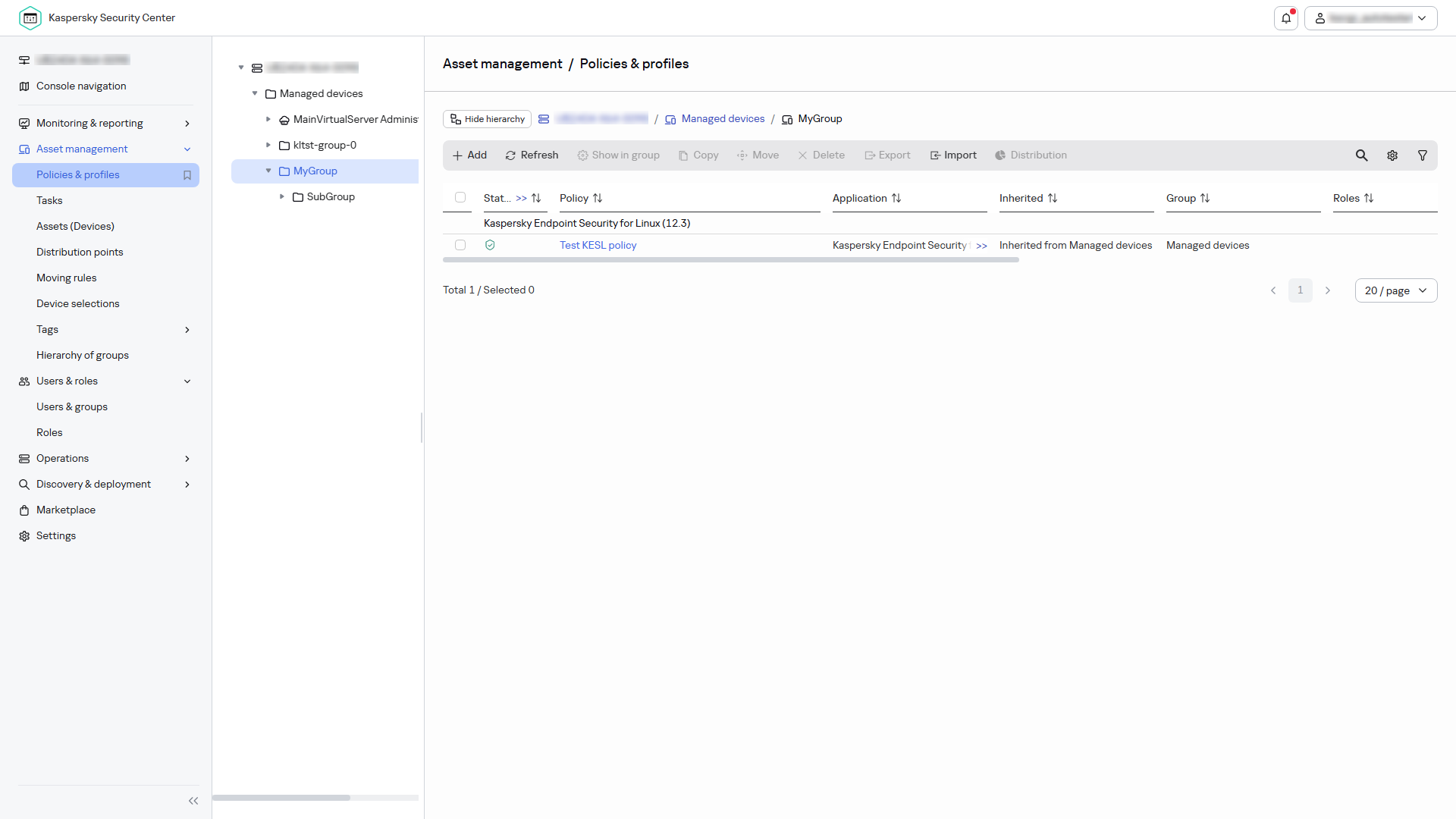Expand the kltst-group-0 tree node arrow
Image resolution: width=1456 pixels, height=819 pixels.
pos(268,145)
